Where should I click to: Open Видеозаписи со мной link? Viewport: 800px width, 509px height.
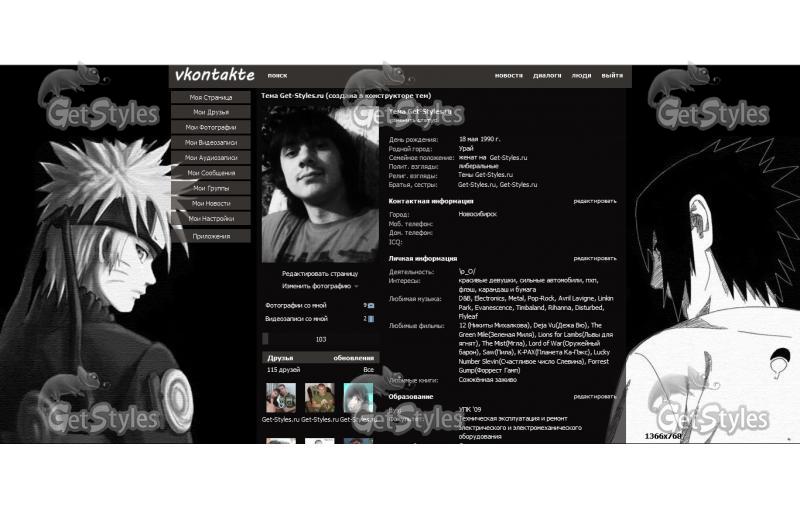tap(296, 319)
